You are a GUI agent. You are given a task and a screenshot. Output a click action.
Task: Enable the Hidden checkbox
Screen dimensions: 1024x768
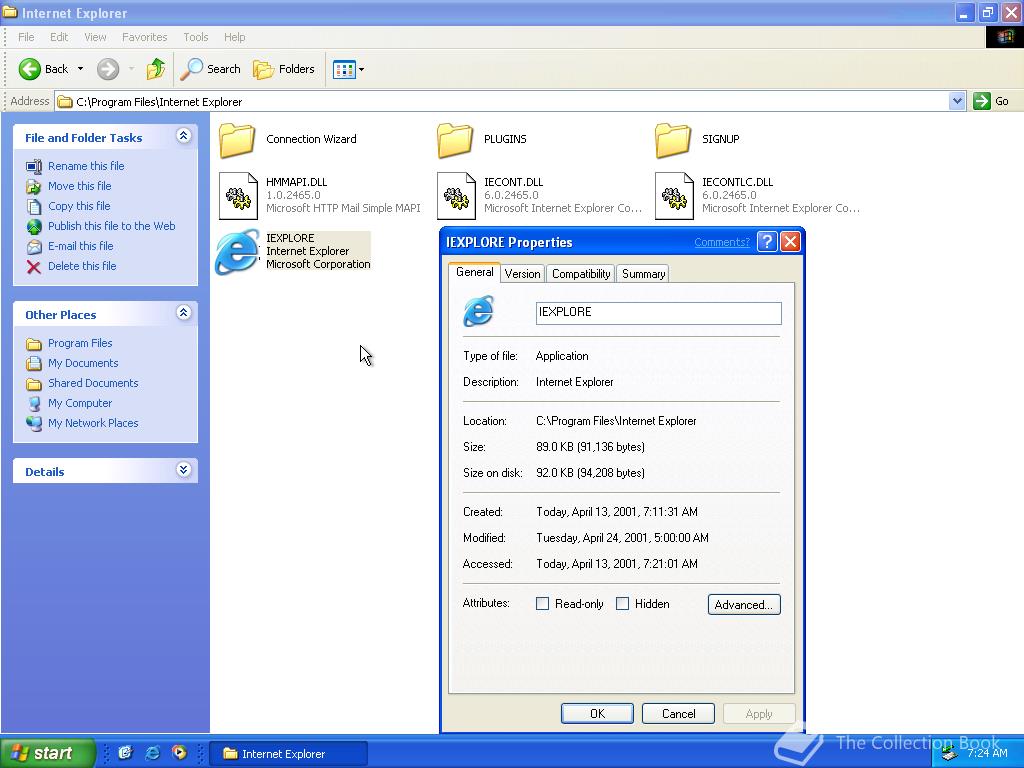pyautogui.click(x=622, y=604)
